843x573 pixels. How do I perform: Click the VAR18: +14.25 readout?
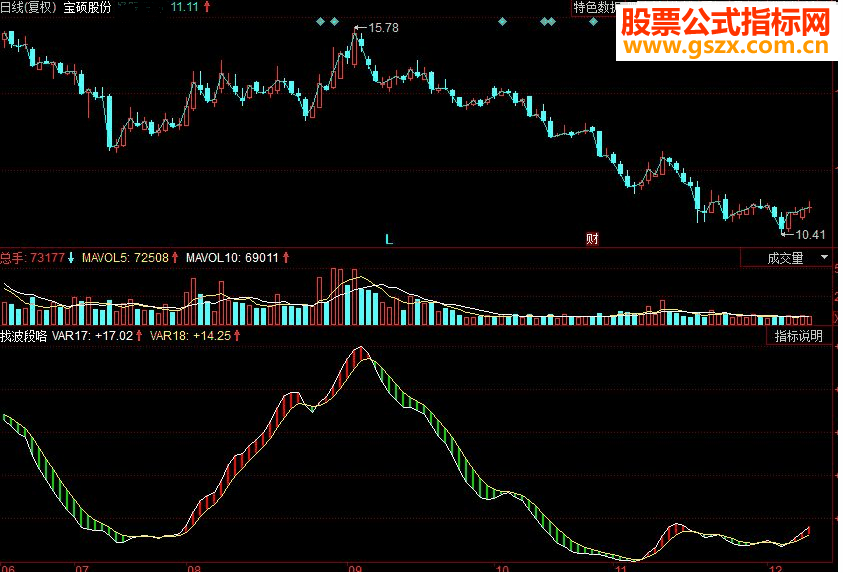coord(190,336)
